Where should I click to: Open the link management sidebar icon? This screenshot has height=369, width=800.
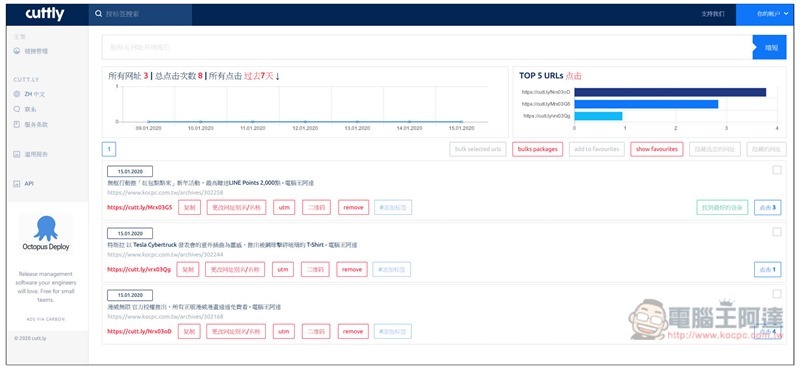(17, 51)
